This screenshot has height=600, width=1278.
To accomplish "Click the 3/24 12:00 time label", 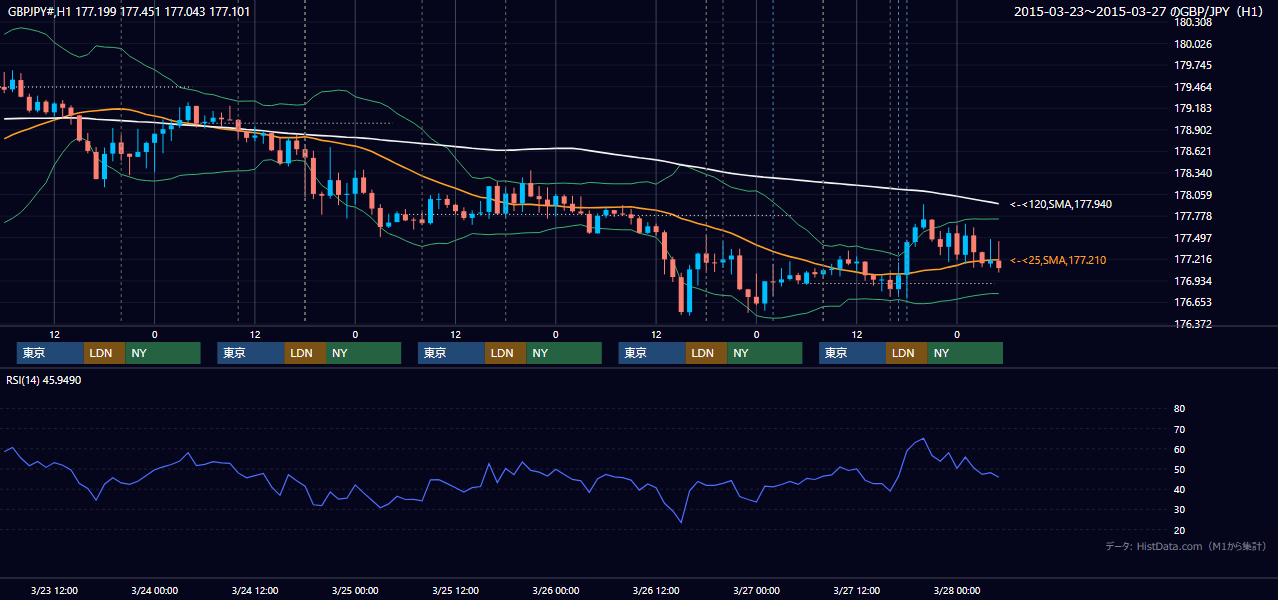I will [254, 590].
